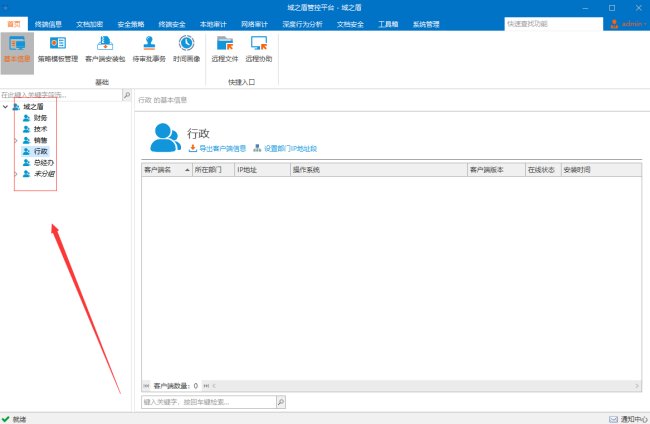Switch to the 终端信息 tab
Screen dimensions: 650x424
pyautogui.click(x=48, y=24)
